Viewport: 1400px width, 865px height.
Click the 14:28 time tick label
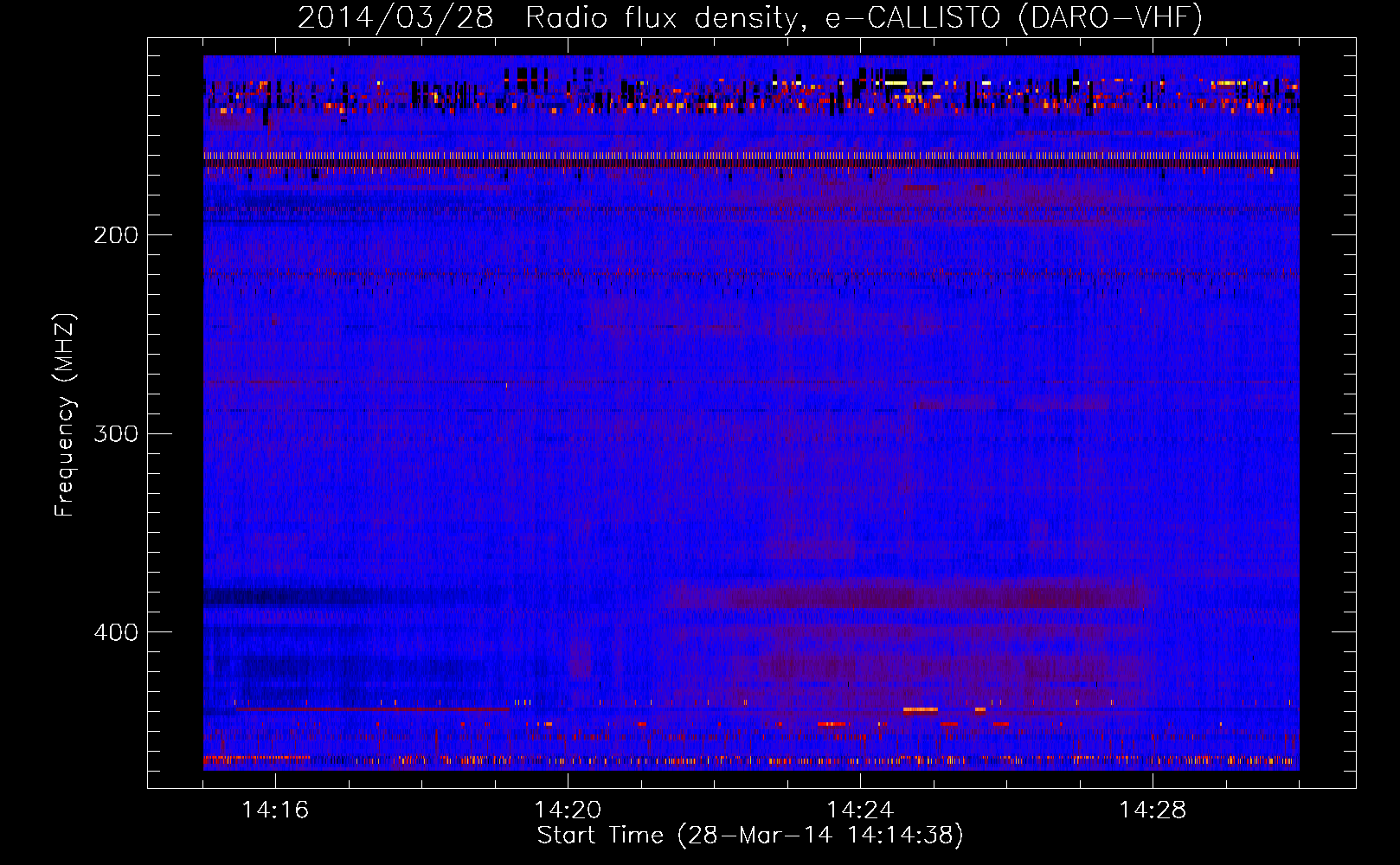point(1153,811)
